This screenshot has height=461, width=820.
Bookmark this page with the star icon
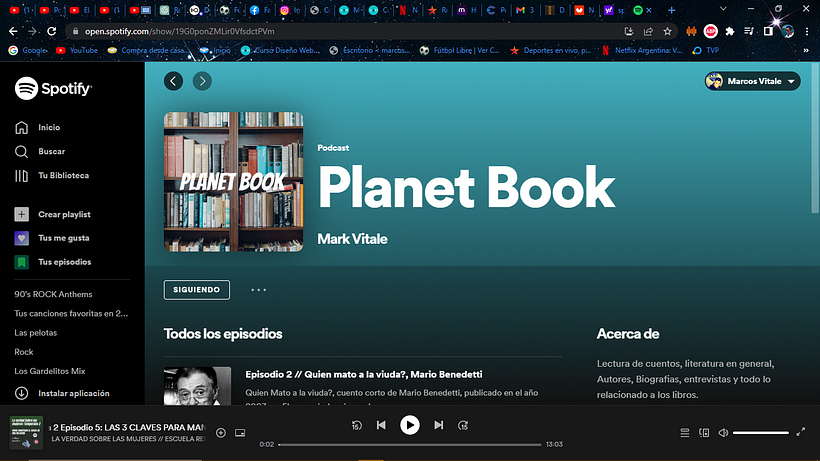coord(667,31)
